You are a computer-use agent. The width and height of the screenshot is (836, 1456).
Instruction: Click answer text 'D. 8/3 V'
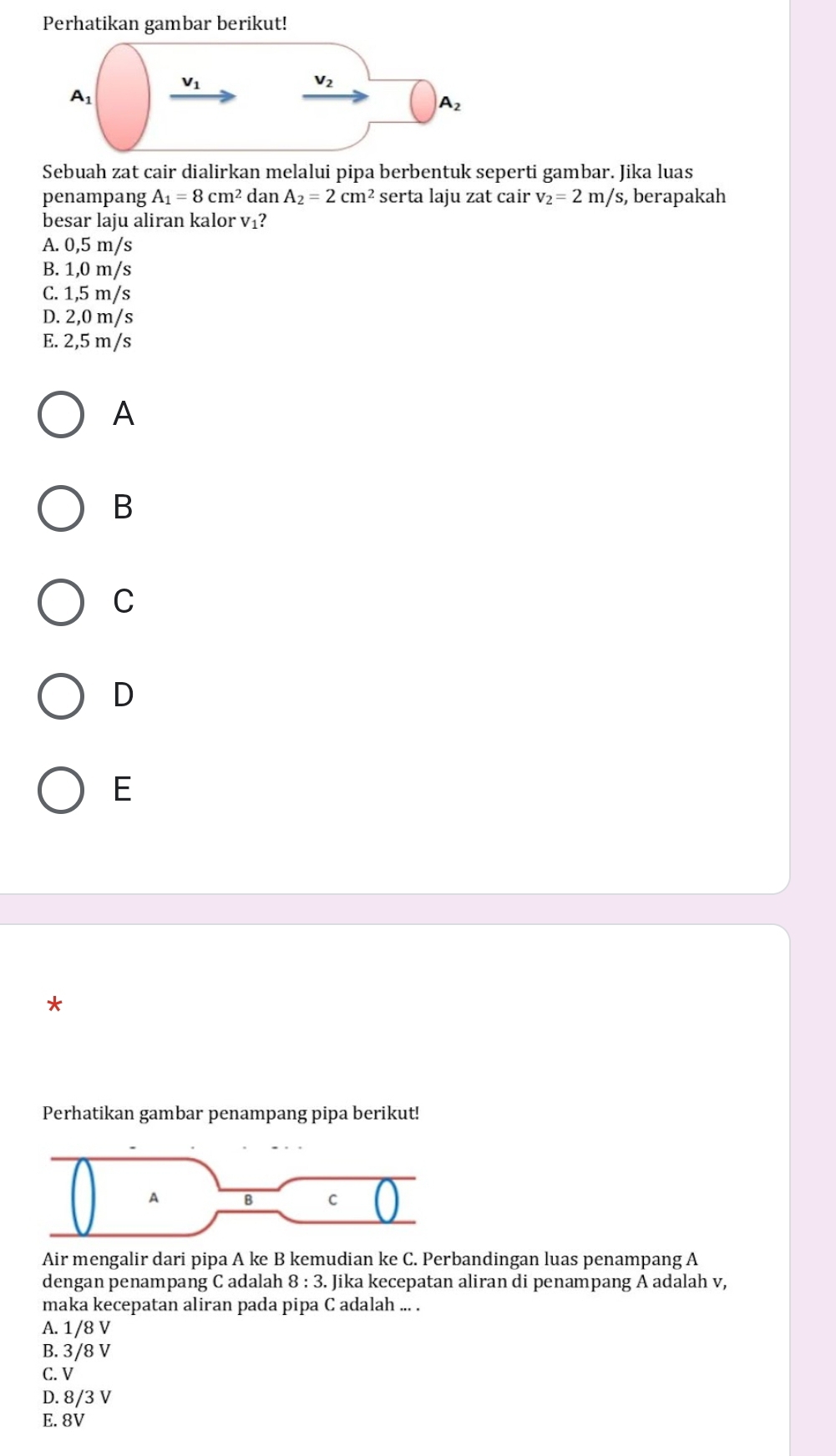77,1398
